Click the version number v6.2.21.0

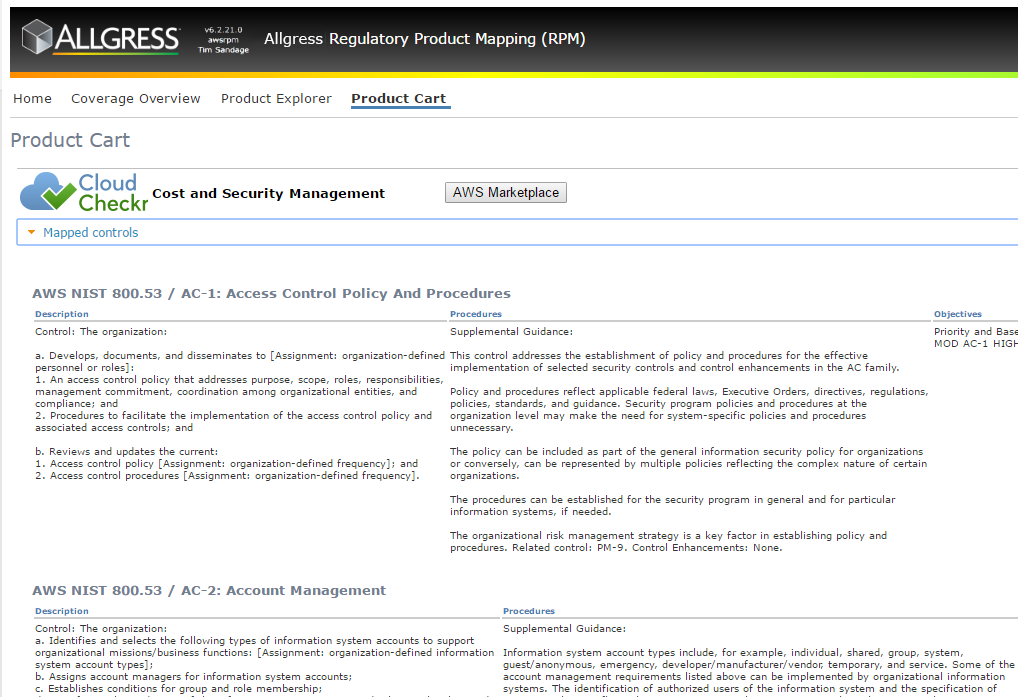pyautogui.click(x=223, y=30)
